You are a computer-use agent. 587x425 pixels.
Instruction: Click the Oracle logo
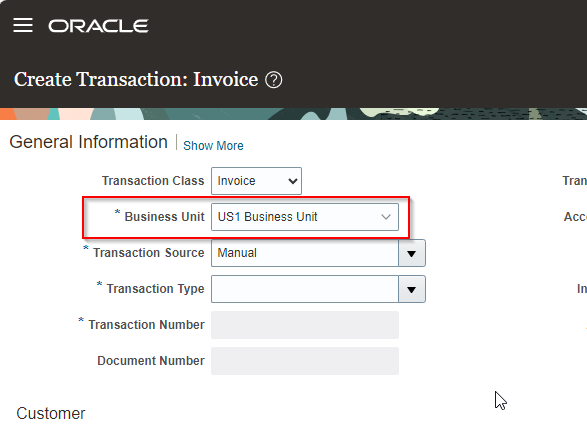click(98, 26)
